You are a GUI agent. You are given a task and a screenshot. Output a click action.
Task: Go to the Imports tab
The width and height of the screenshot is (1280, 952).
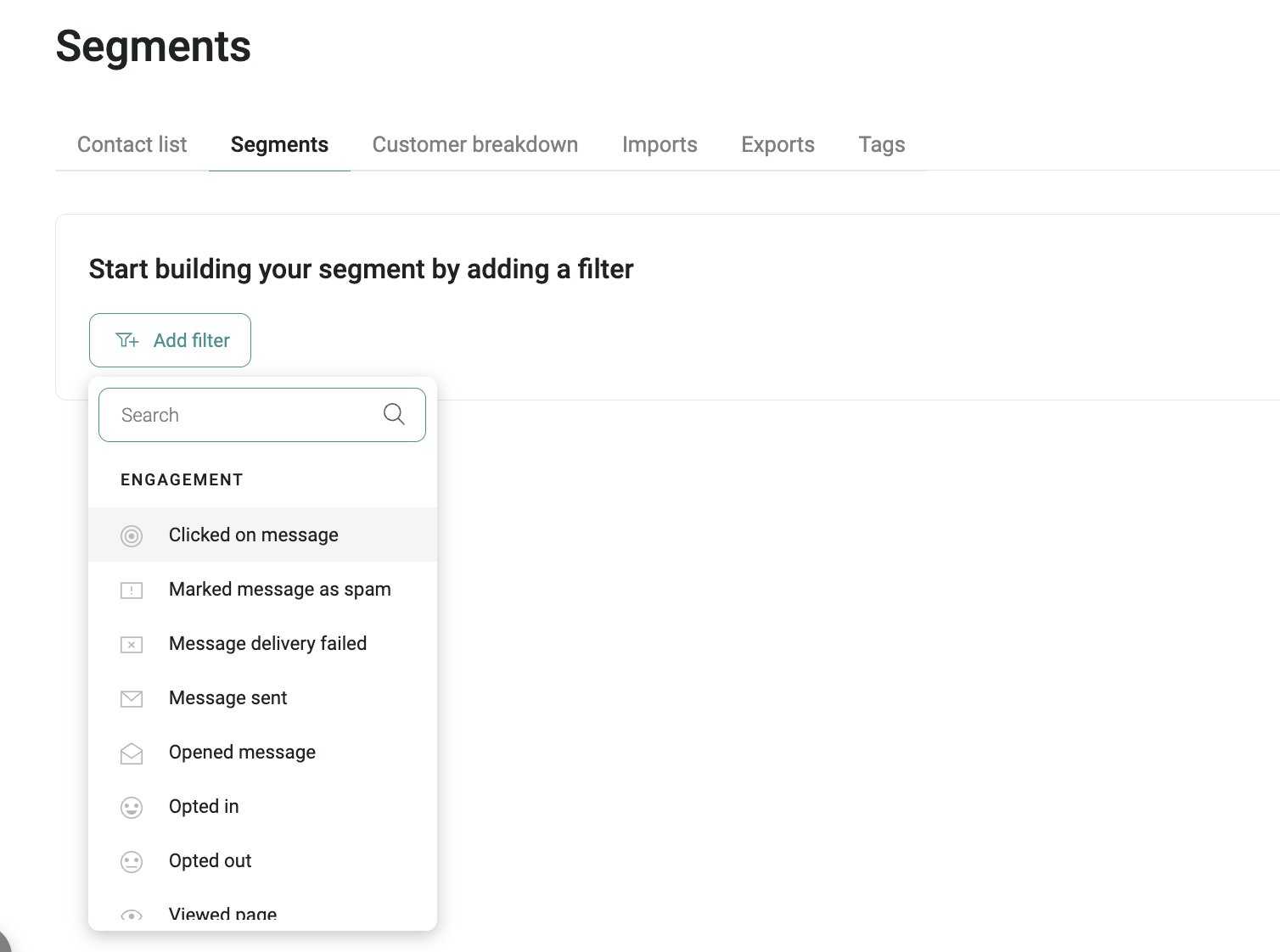point(660,144)
